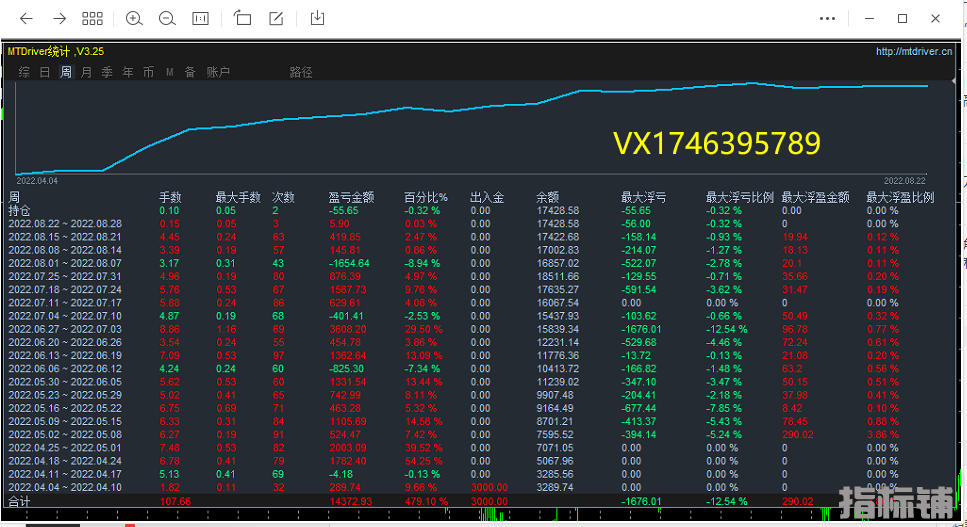Open the 路径 (path) option
Screen dimensions: 967x527
301,72
